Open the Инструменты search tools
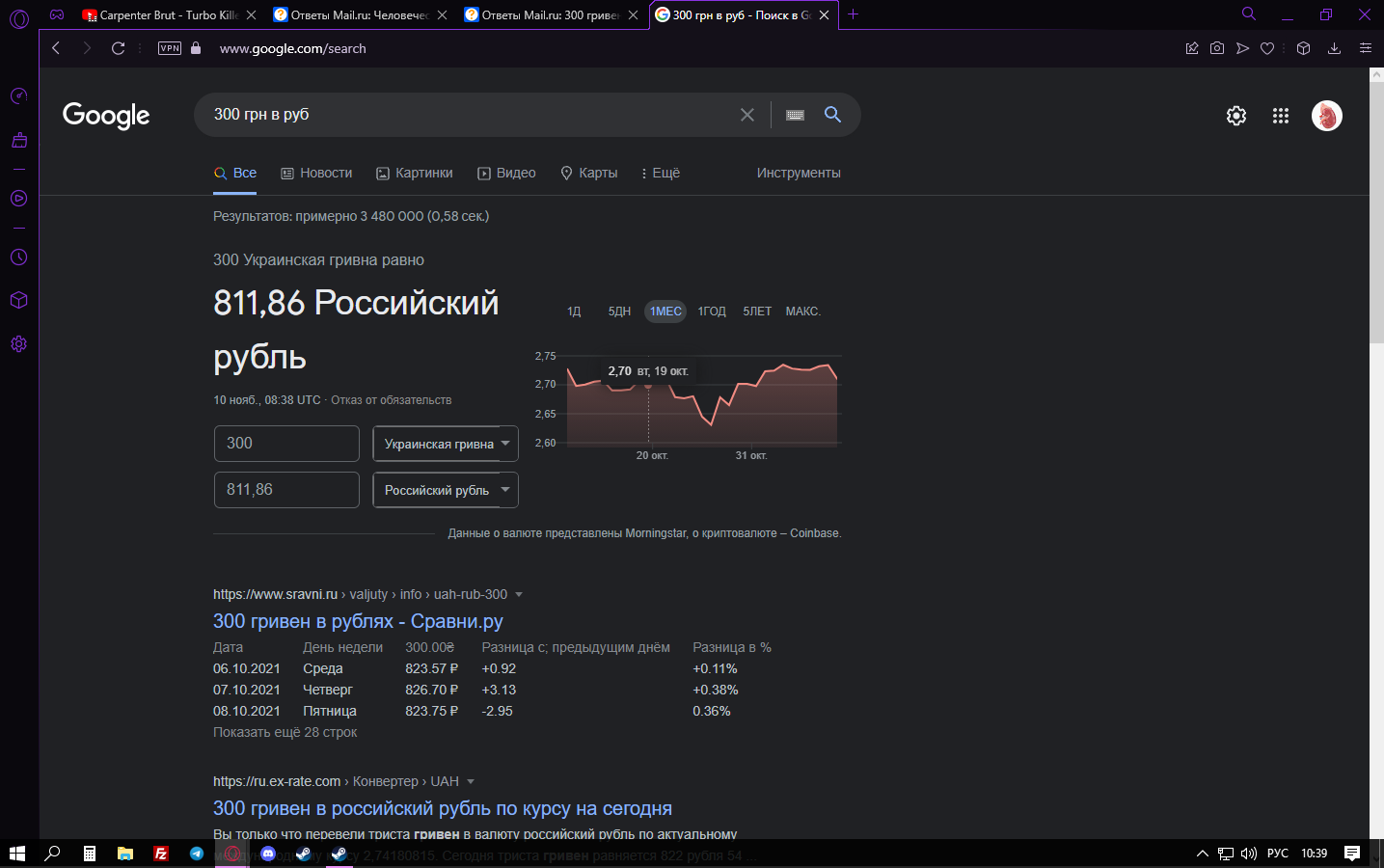 [799, 173]
